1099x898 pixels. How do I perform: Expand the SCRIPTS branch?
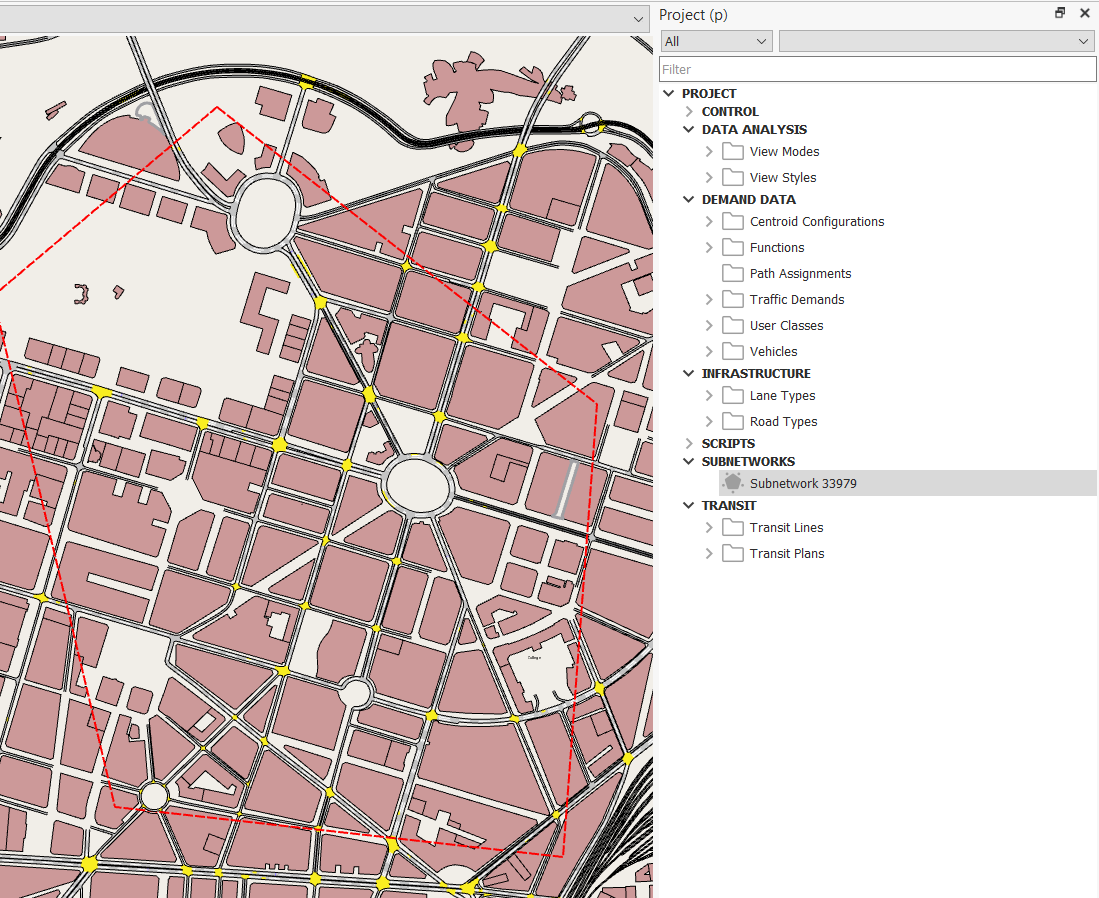click(688, 443)
